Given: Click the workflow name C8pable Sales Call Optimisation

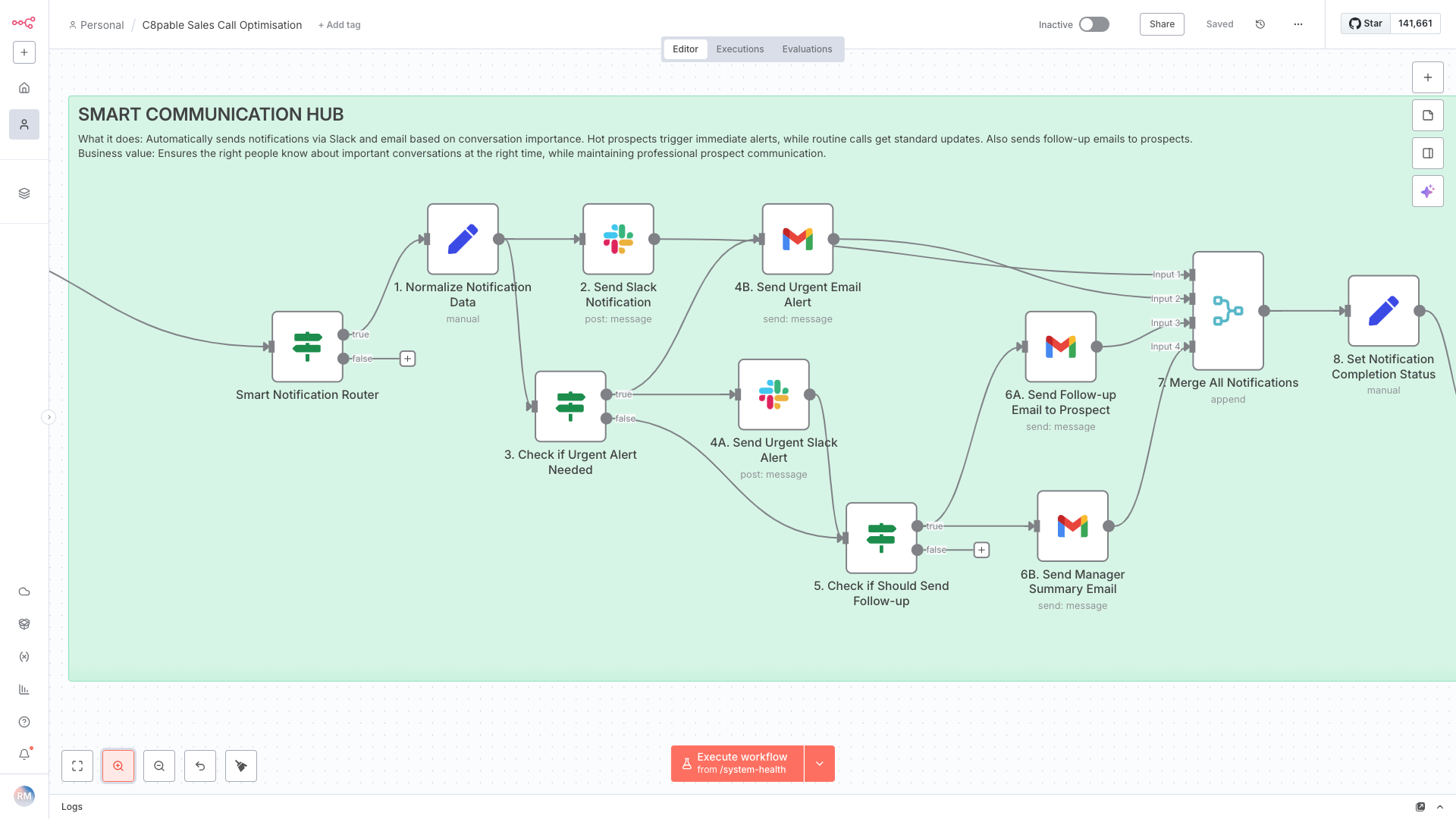Looking at the screenshot, I should coord(222,25).
